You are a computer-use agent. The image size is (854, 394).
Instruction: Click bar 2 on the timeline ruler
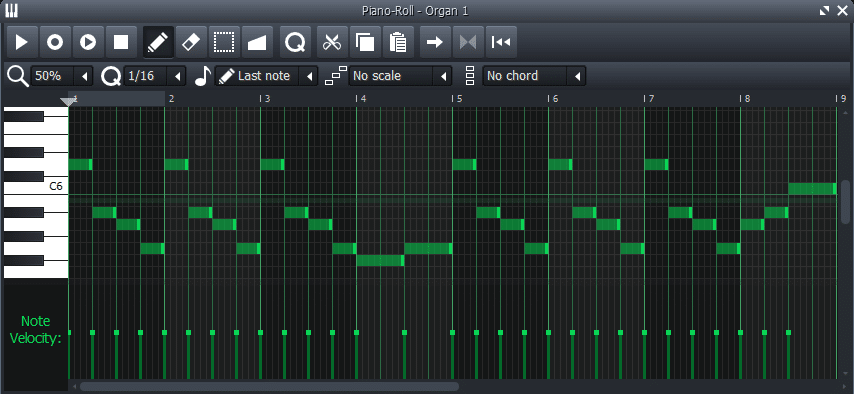(x=171, y=99)
